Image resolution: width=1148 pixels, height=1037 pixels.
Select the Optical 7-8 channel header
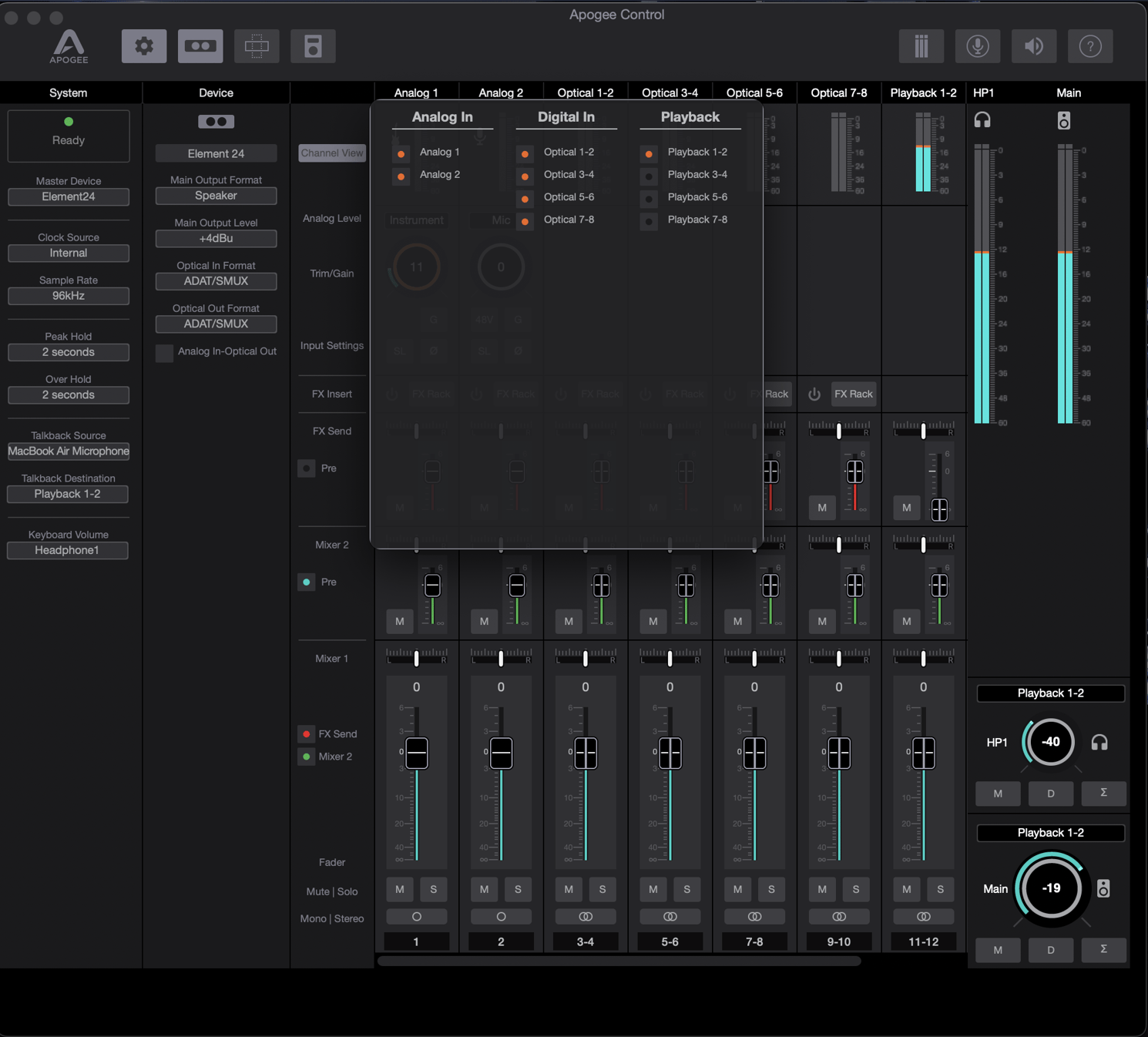838,92
